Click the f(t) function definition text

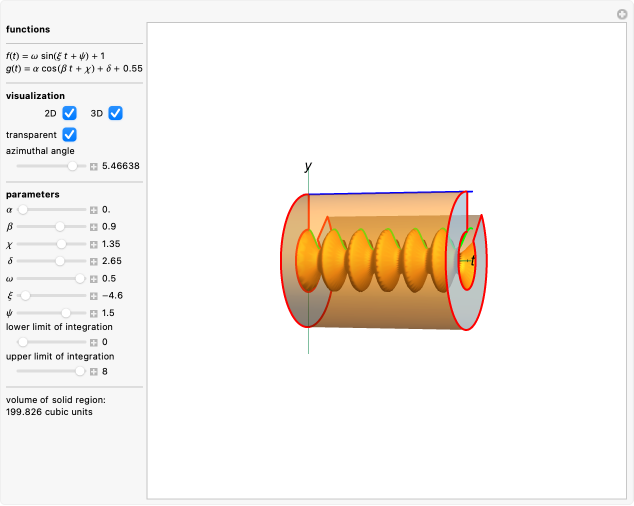[55, 56]
